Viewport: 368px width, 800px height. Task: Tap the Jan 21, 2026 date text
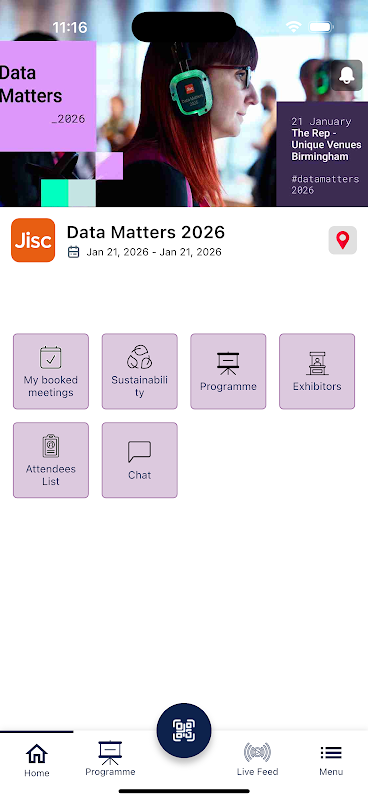click(154, 252)
